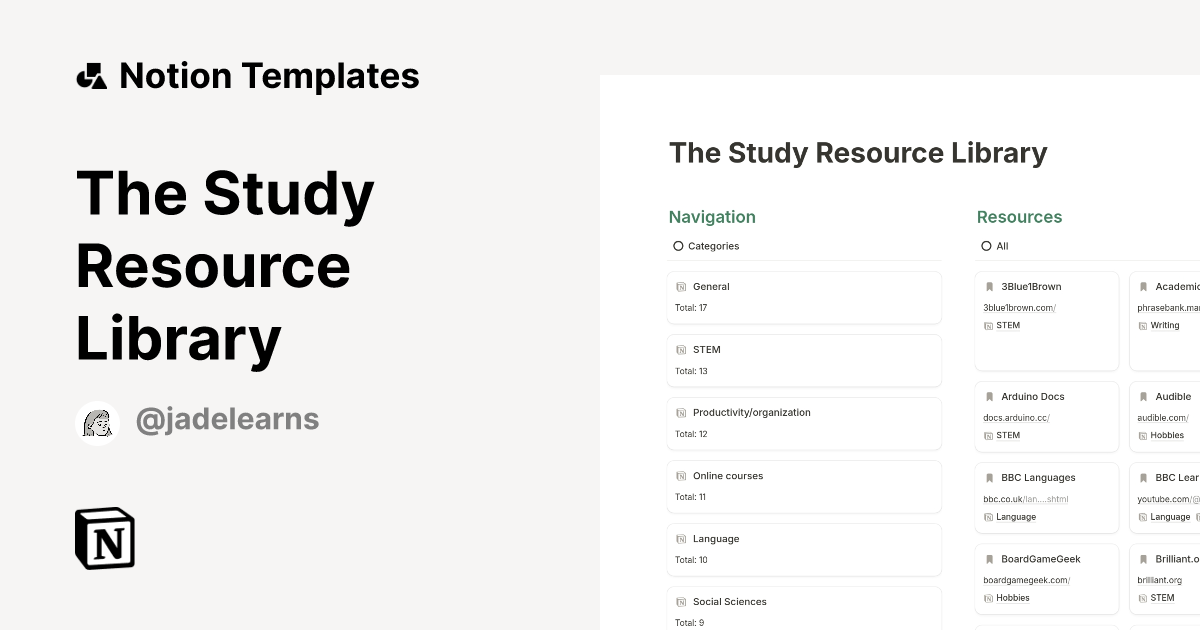Click the STEM tag icon on Arduino Docs

(987, 435)
